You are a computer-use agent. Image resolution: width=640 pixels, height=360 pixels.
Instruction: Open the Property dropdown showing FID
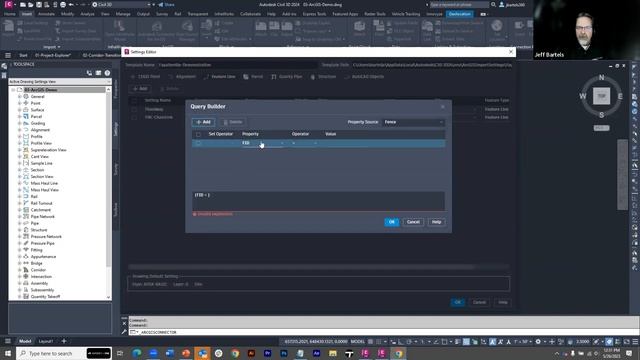262,143
